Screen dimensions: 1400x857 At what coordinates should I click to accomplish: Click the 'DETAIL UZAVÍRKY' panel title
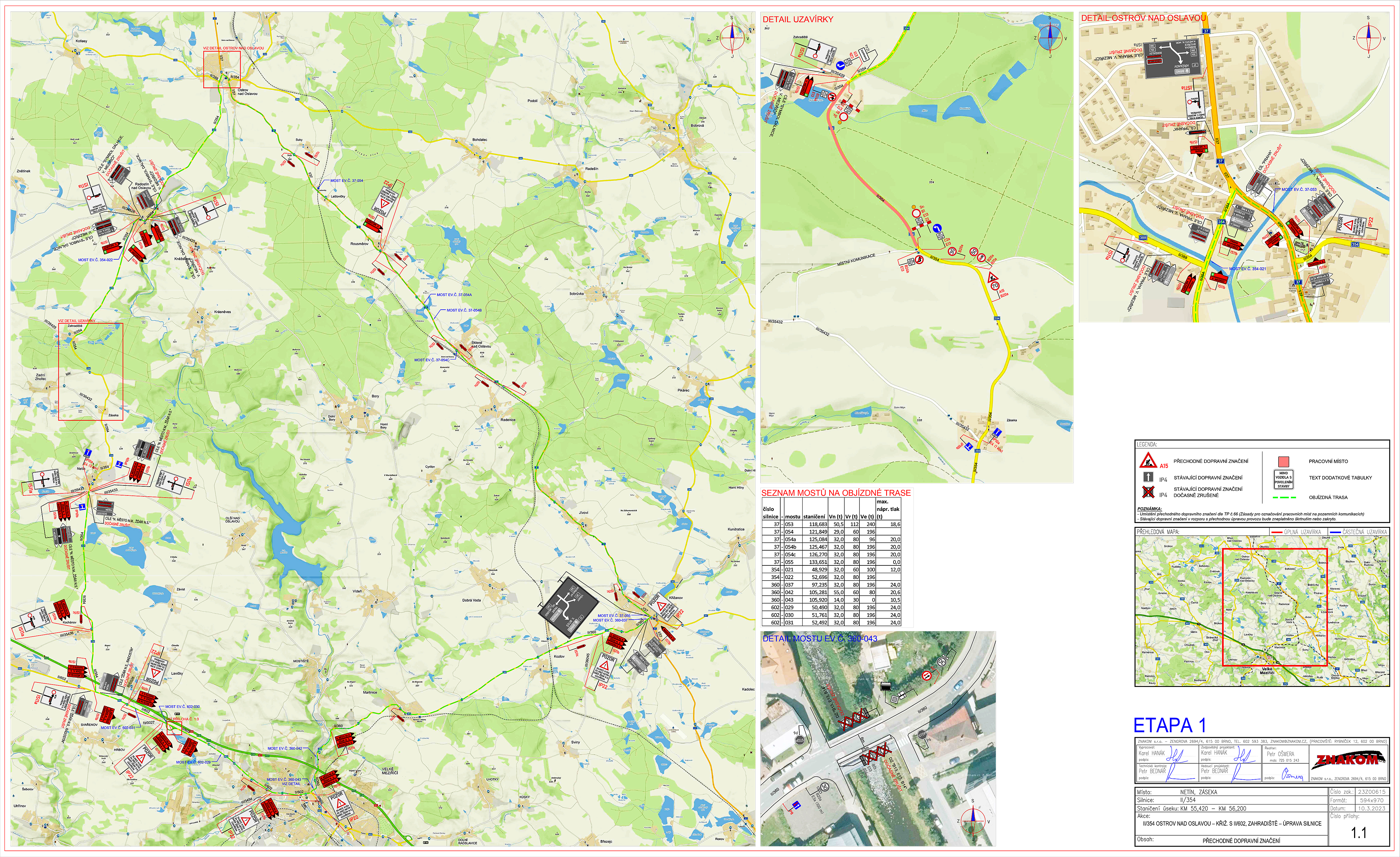point(798,19)
